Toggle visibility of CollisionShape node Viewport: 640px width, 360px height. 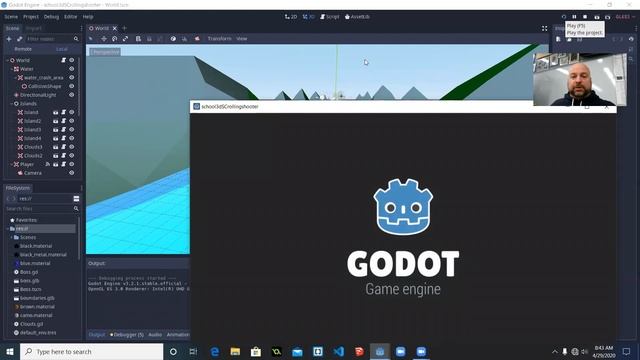point(71,86)
